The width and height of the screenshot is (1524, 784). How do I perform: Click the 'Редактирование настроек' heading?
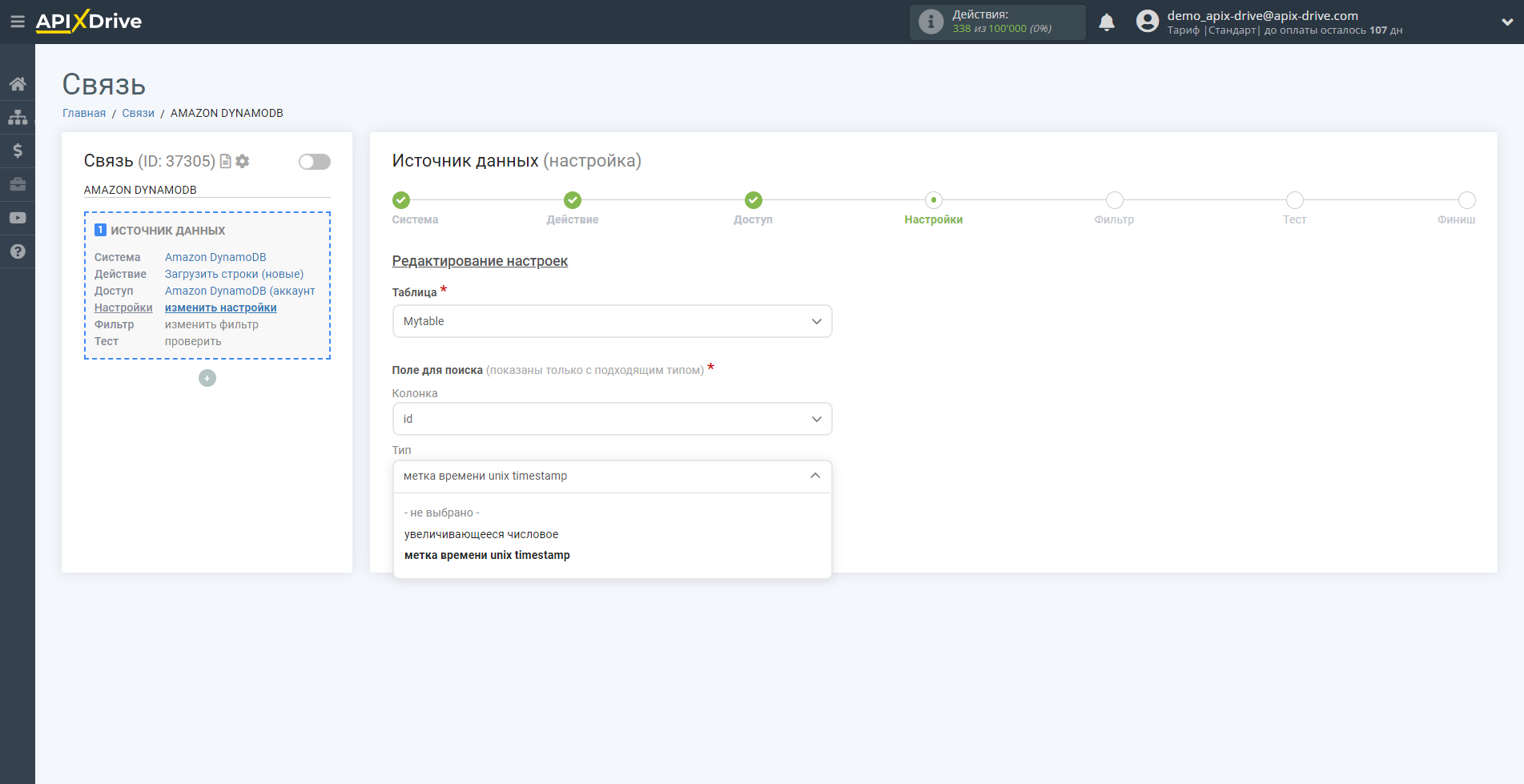pyautogui.click(x=480, y=261)
